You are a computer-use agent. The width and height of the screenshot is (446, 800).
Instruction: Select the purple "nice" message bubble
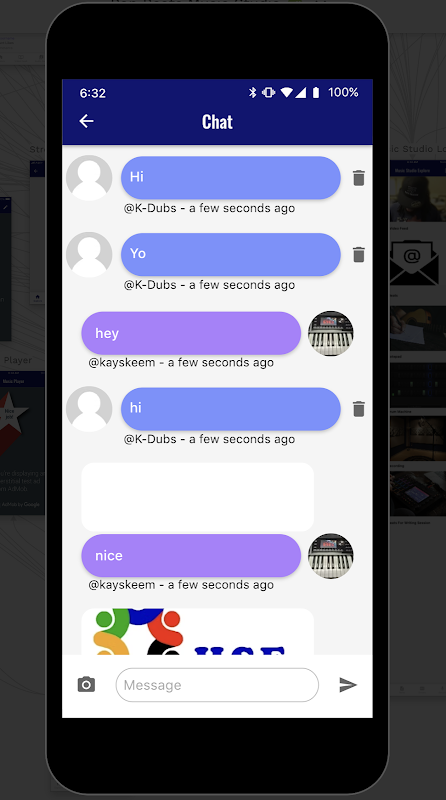click(x=191, y=556)
